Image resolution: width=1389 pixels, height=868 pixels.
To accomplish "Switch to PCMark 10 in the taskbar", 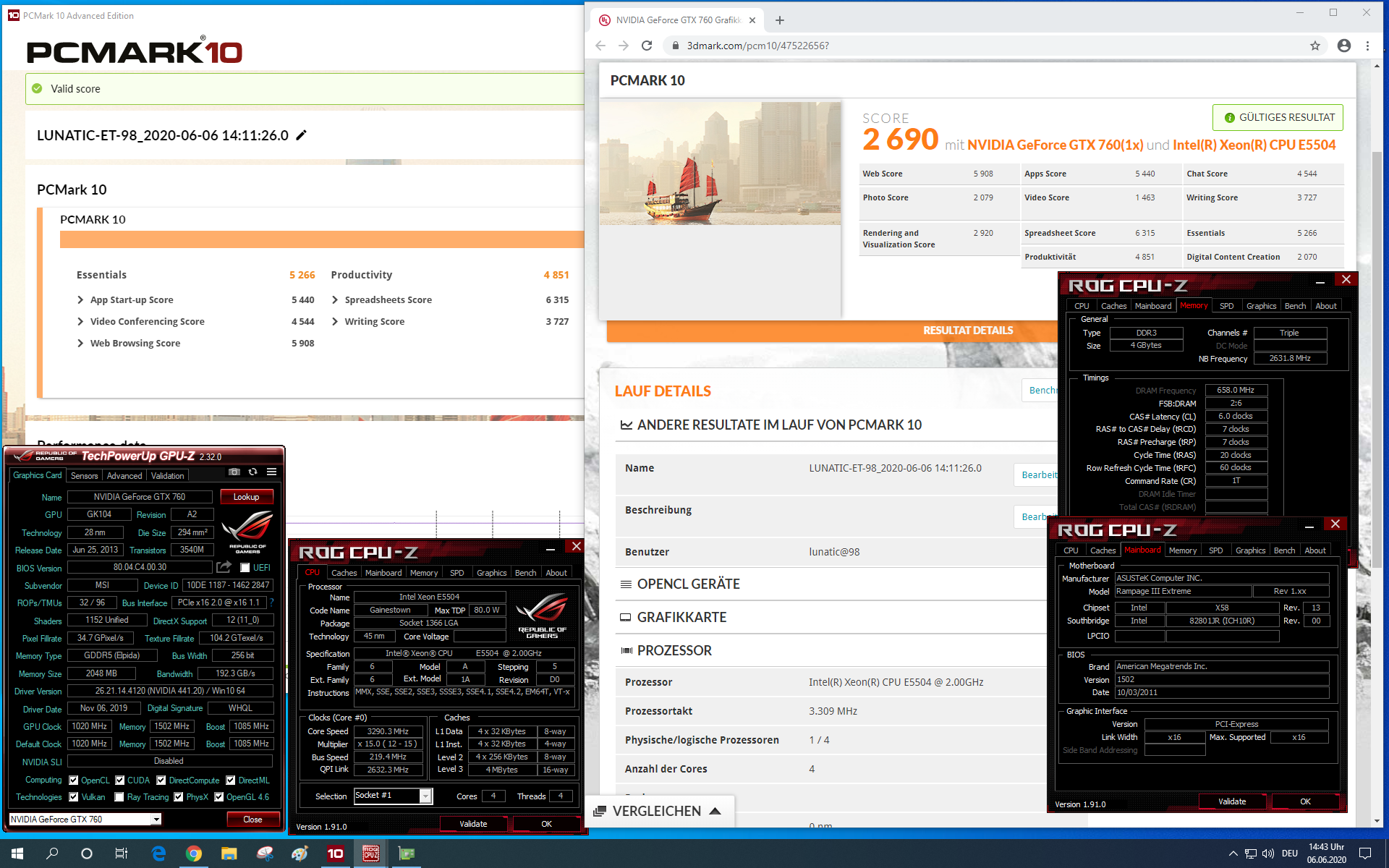I will (x=335, y=854).
